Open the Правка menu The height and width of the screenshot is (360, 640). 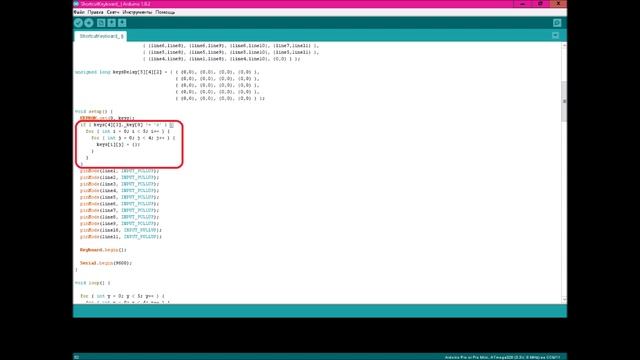tap(96, 12)
